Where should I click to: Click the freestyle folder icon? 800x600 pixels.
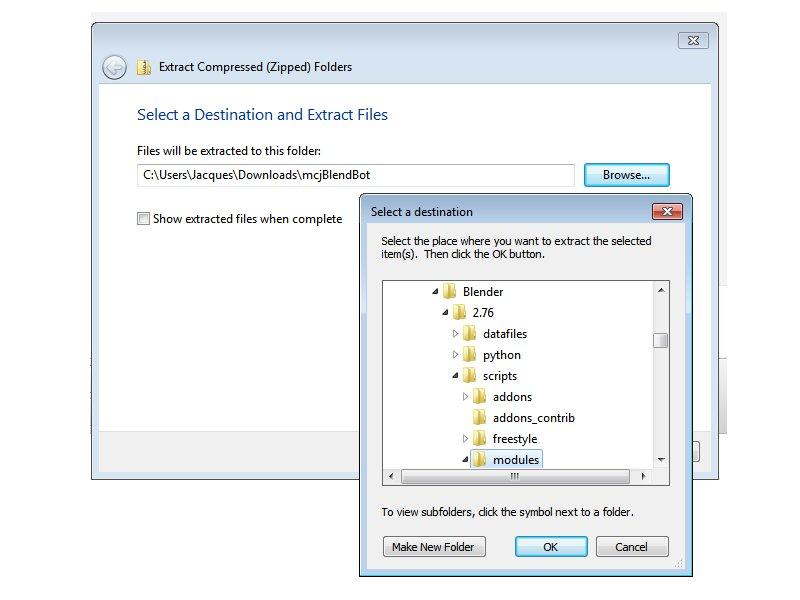[x=480, y=439]
